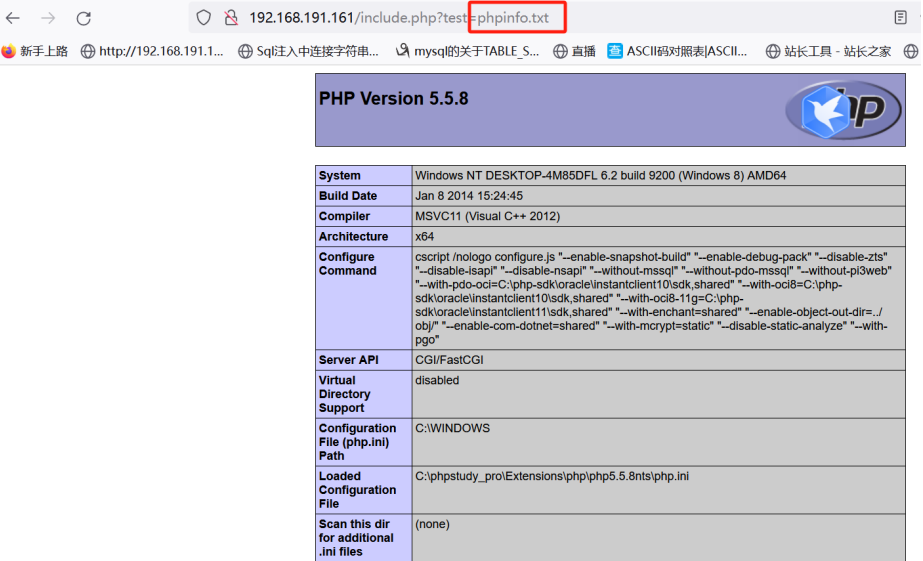Reload the current page
The height and width of the screenshot is (561, 923).
point(84,18)
